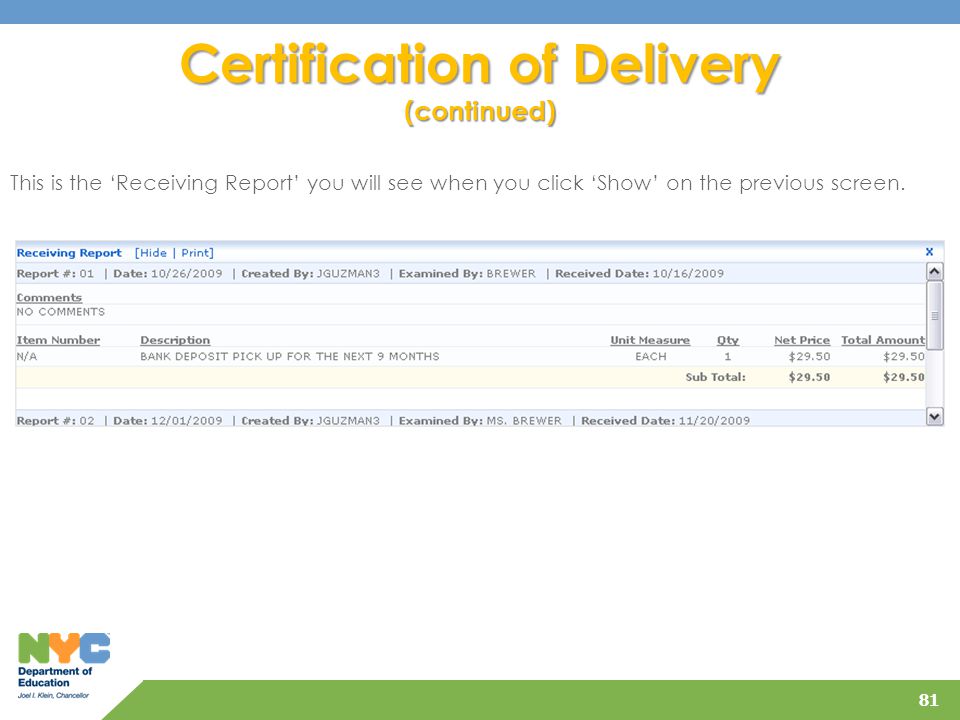This screenshot has height=720, width=960.
Task: Click Date 12/01/2009 in second report
Action: click(x=168, y=421)
